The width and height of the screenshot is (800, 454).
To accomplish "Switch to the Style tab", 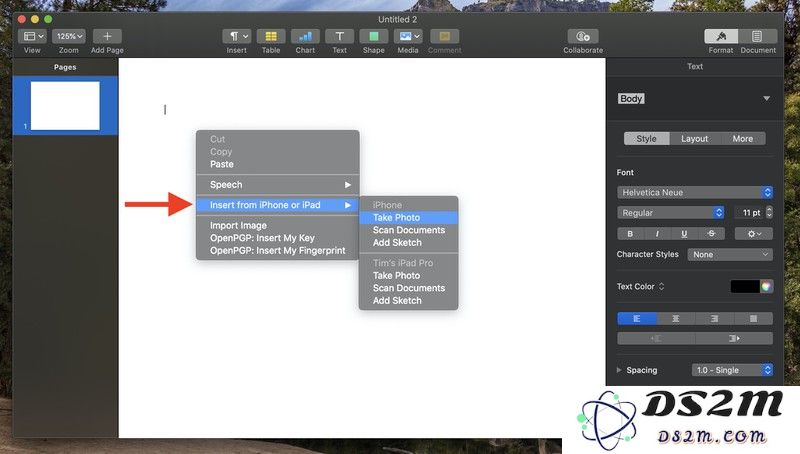I will pyautogui.click(x=646, y=139).
